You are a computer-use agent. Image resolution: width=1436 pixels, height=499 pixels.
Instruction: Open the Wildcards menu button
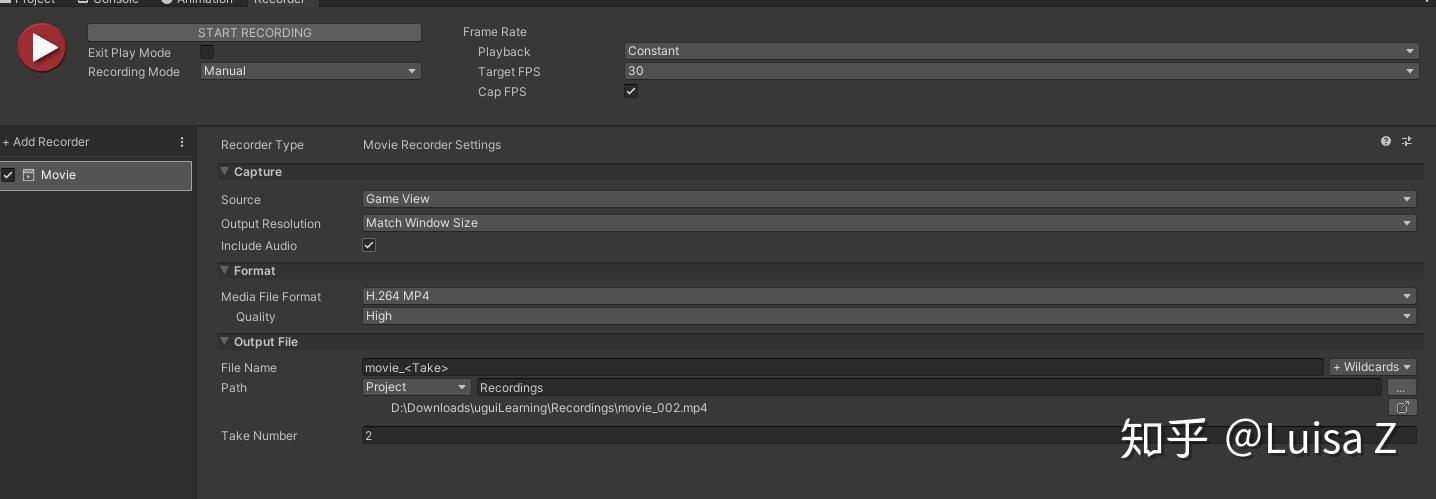(1372, 367)
